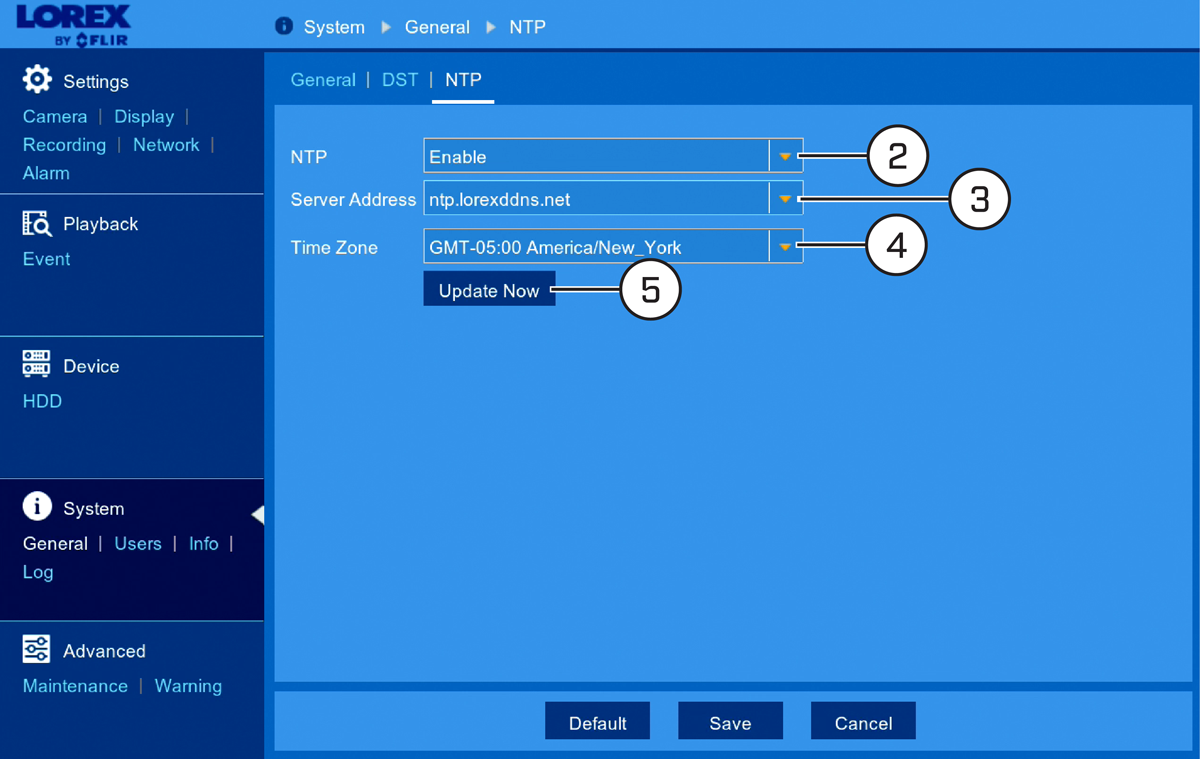The width and height of the screenshot is (1200, 759).
Task: Switch to the DST tab
Action: (x=400, y=80)
